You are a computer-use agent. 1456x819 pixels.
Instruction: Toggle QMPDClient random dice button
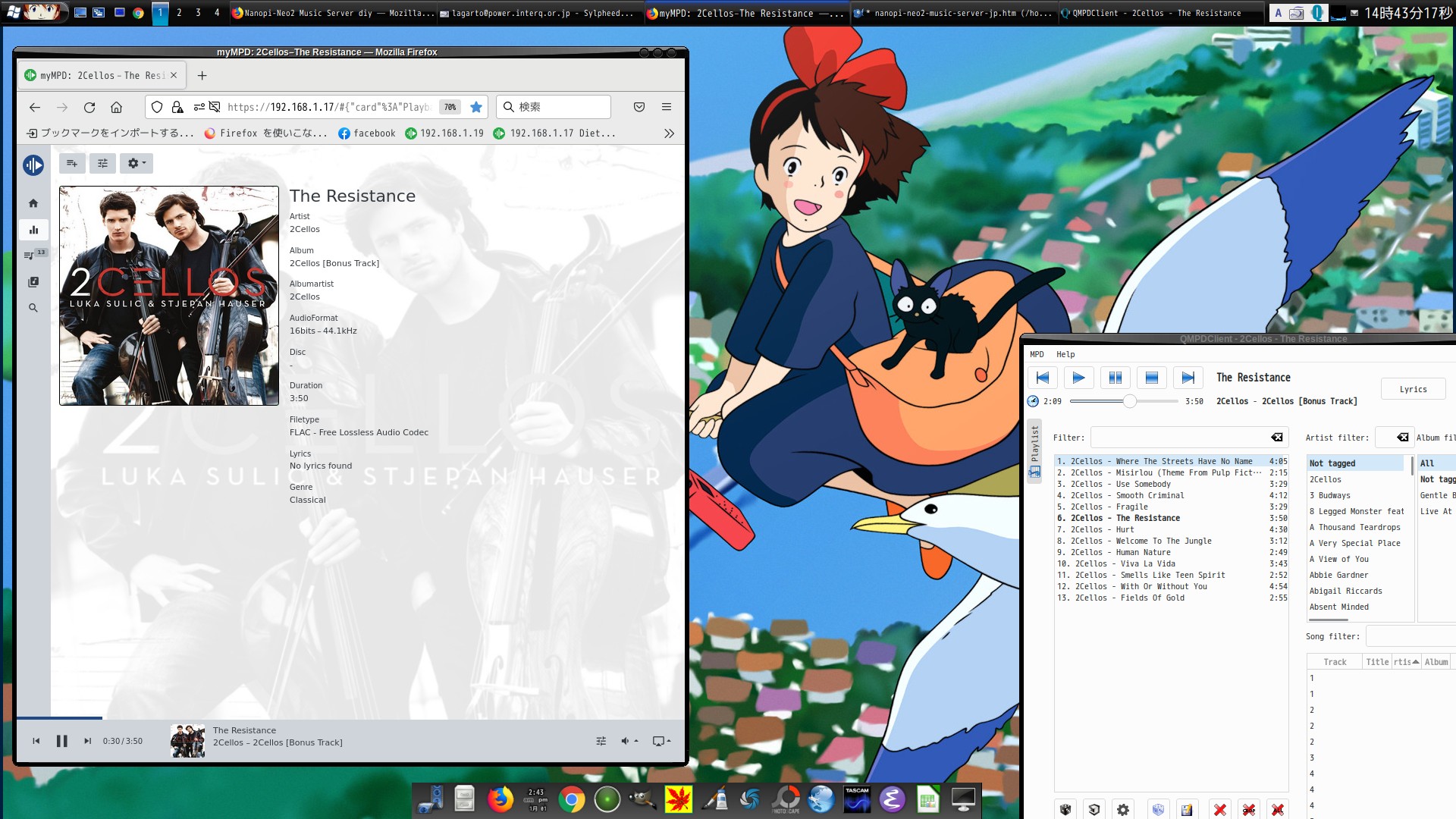1065,810
